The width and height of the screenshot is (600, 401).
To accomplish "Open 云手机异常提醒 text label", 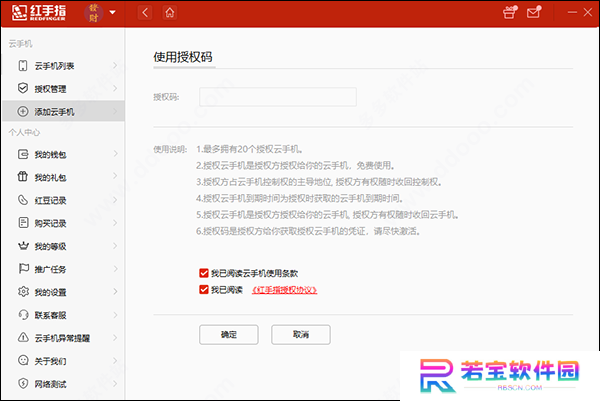I will [x=62, y=338].
